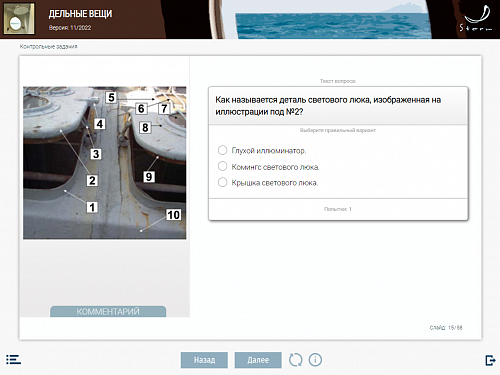Viewport: 500px width, 375px height.
Task: Click the ДЕЛЬНЫЕ ВЕЩИ course title
Action: 80,14
